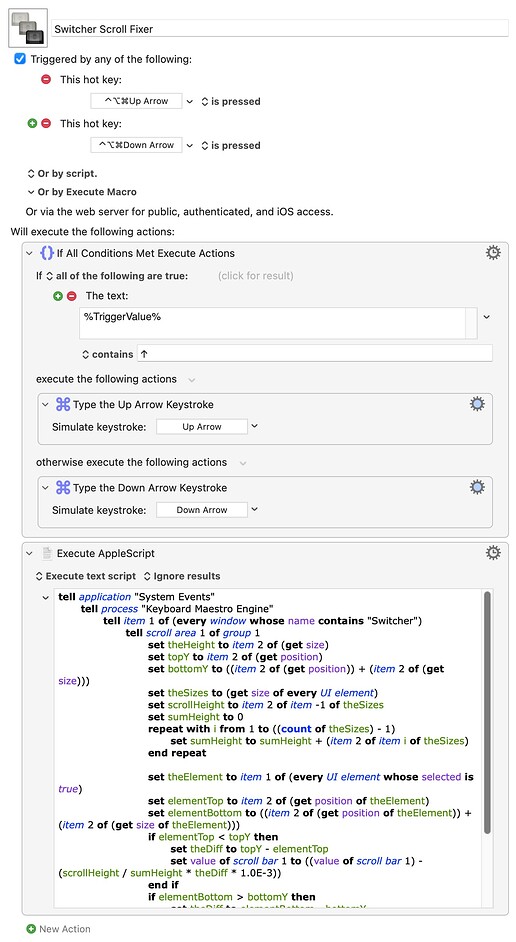Change the Down Arrow hot key 'is pressed' option

[231, 145]
